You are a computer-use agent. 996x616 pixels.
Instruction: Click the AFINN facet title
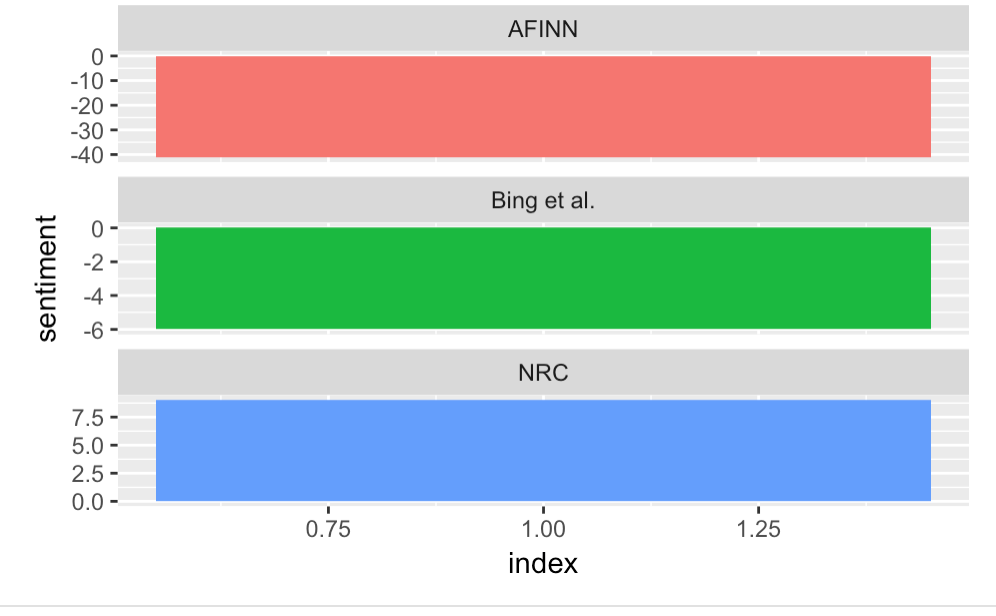coord(543,29)
